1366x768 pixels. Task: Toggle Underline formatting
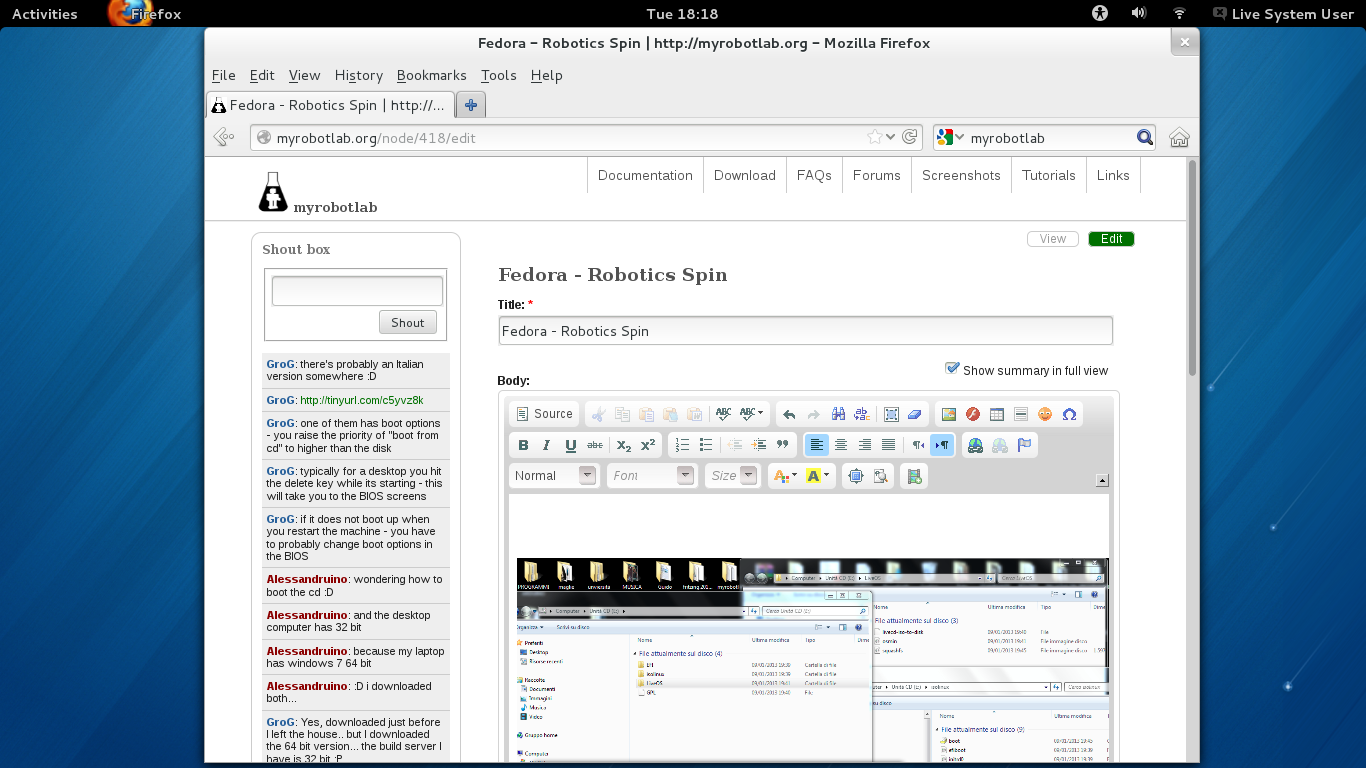(571, 445)
